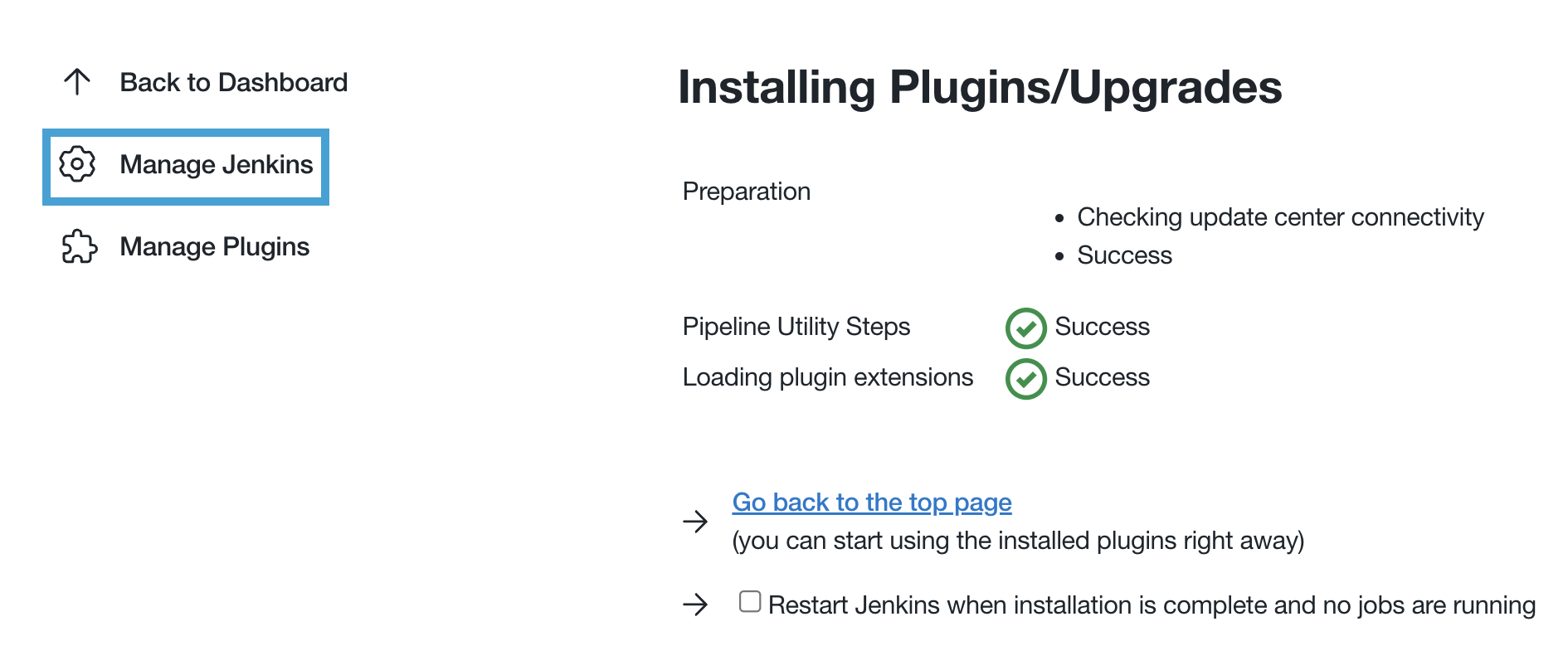Open Manage Jenkins from the sidebar
Image resolution: width=1568 pixels, height=670 pixels.
217,165
